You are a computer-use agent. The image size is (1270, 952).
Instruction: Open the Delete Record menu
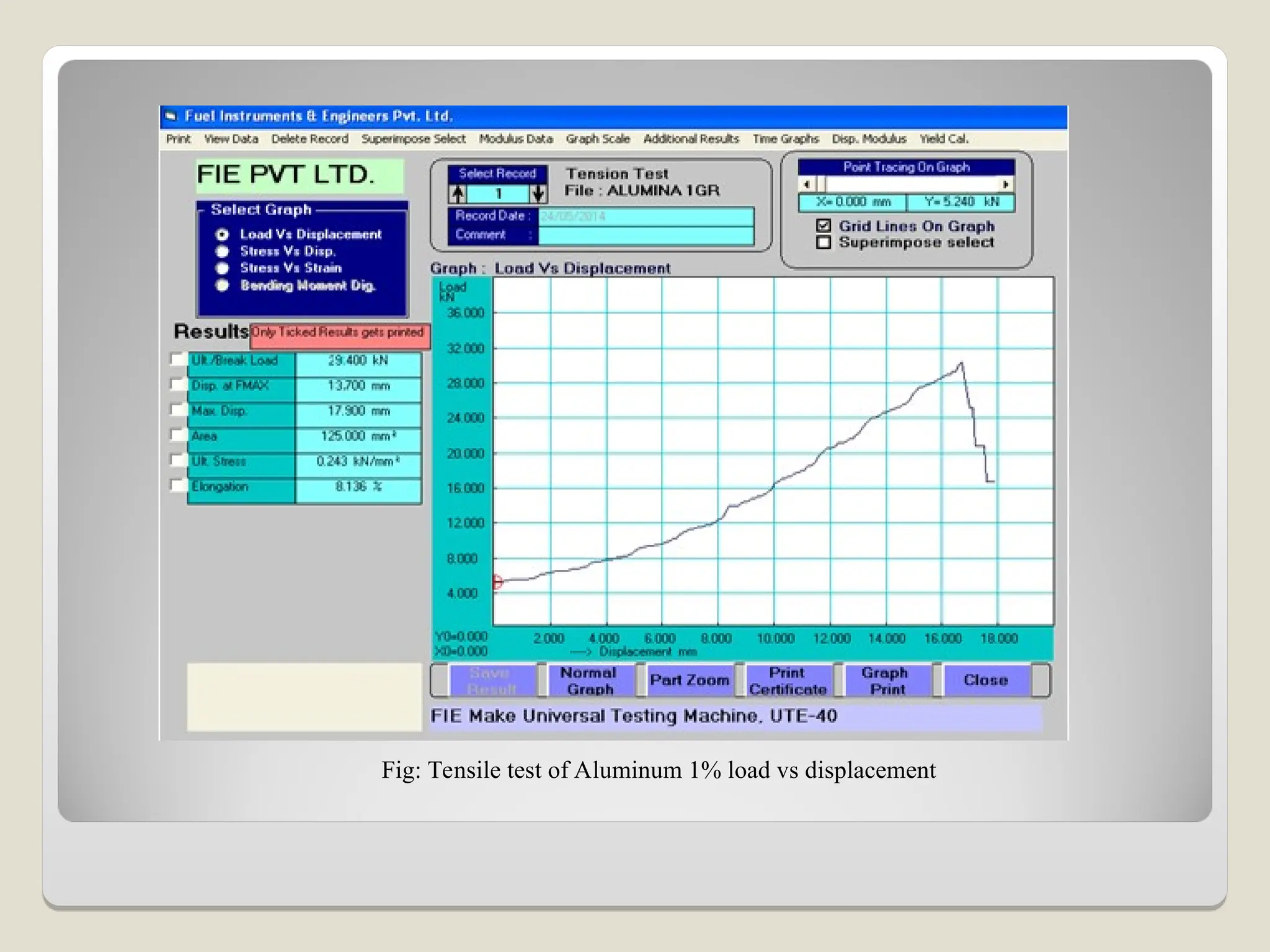click(309, 139)
